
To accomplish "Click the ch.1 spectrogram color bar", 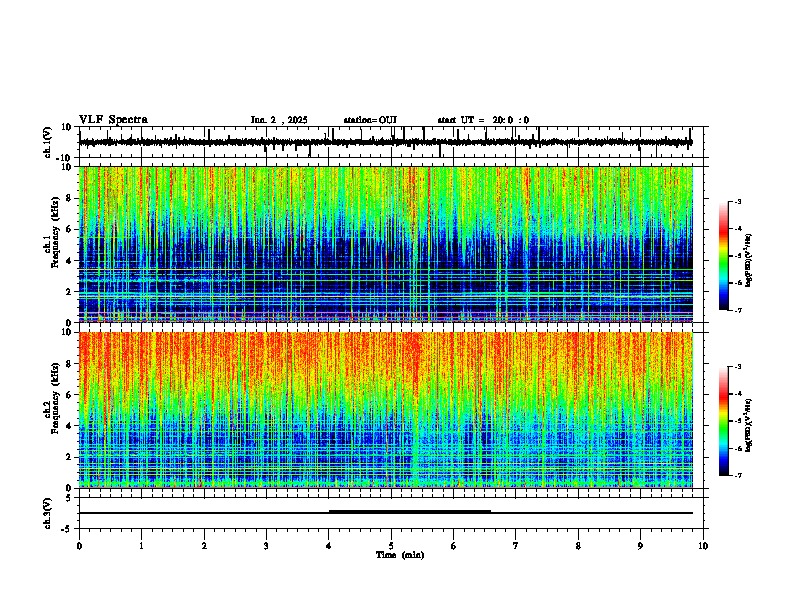I will pos(724,256).
